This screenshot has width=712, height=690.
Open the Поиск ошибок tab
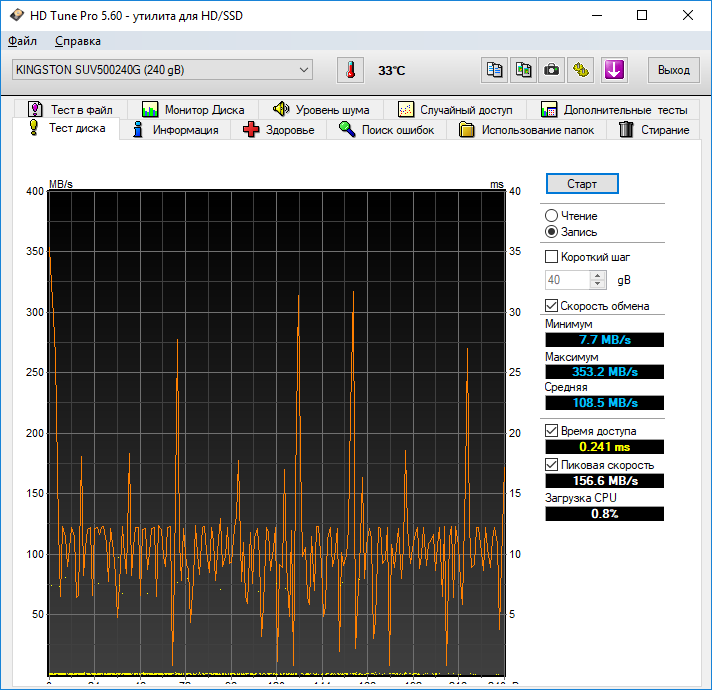(x=386, y=130)
